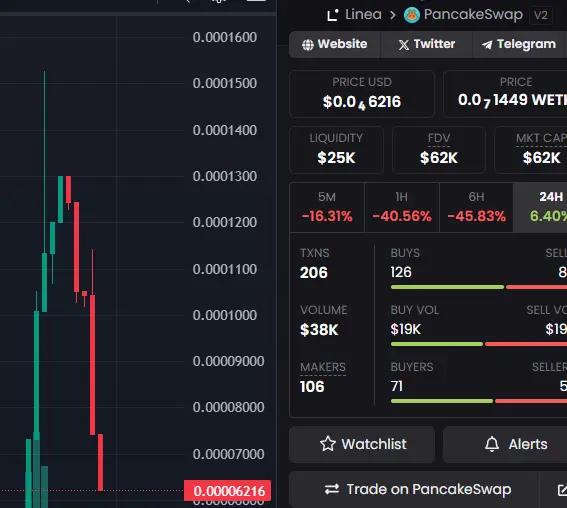
Task: Click the 0.00008000 price axis label
Action: [x=229, y=407]
